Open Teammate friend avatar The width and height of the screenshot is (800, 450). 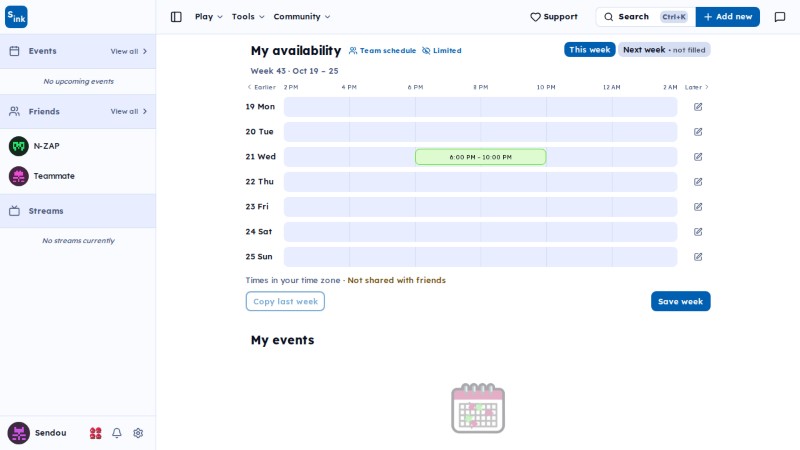[19, 176]
